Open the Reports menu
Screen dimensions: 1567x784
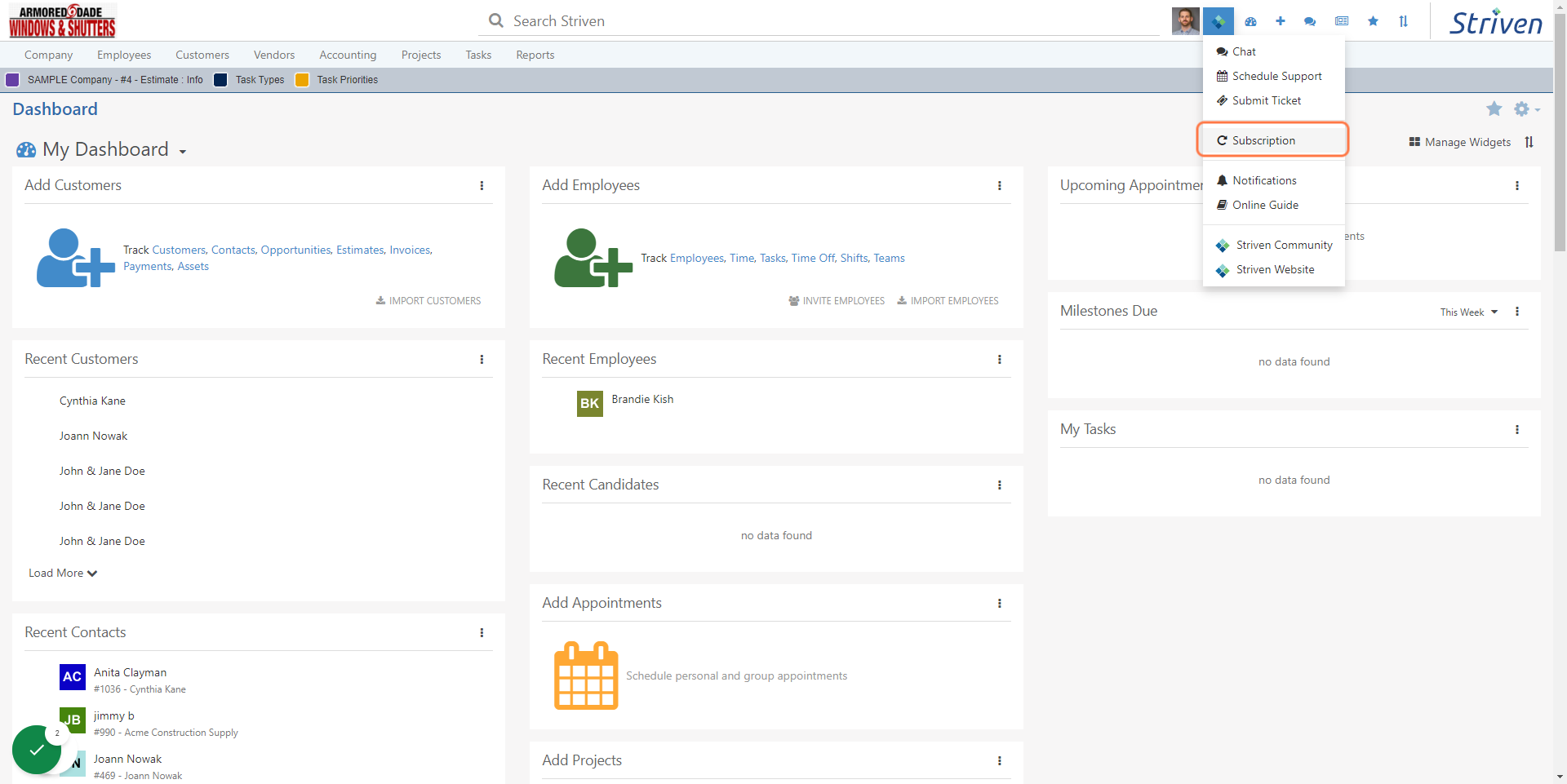click(535, 55)
